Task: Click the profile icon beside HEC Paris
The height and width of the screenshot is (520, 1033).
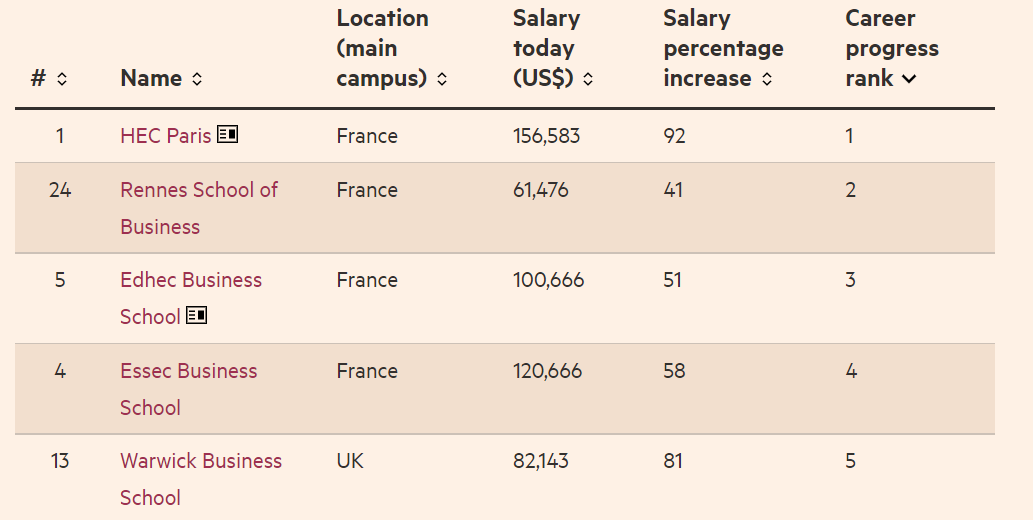Action: (x=227, y=134)
